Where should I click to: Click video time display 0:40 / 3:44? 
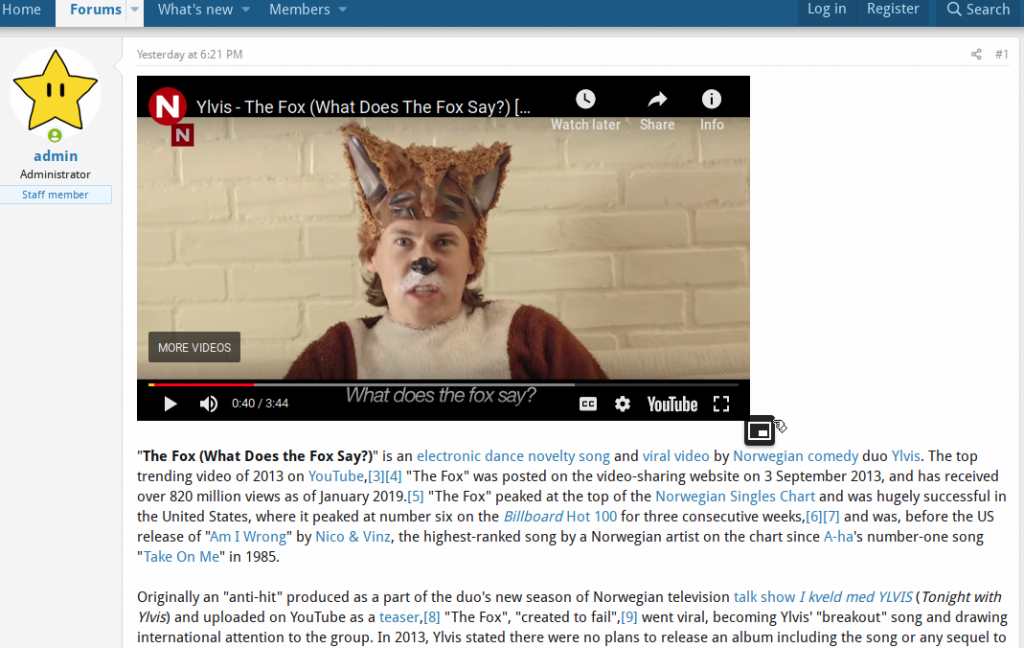click(260, 404)
